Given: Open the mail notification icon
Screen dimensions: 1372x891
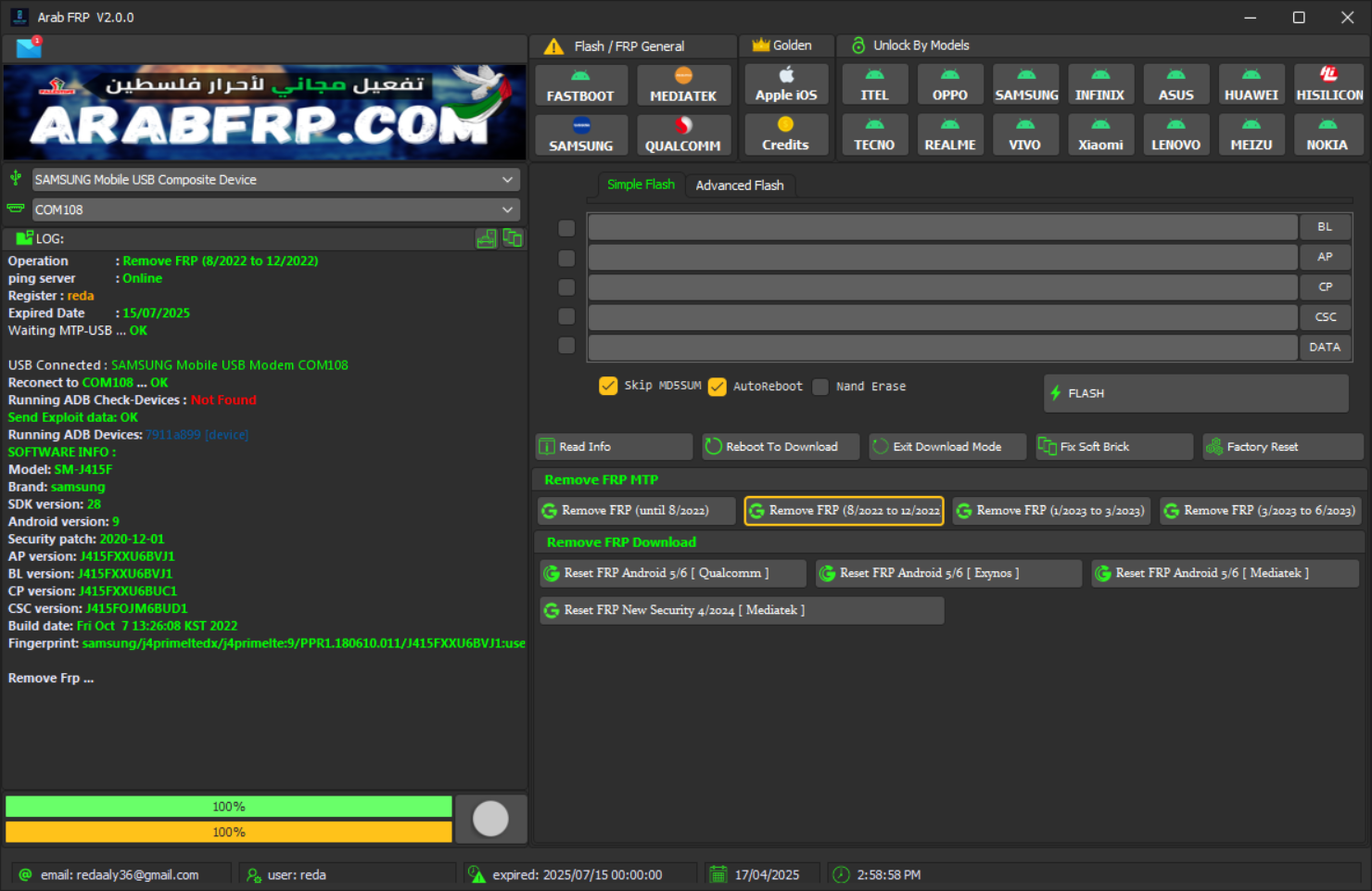Looking at the screenshot, I should click(x=29, y=47).
